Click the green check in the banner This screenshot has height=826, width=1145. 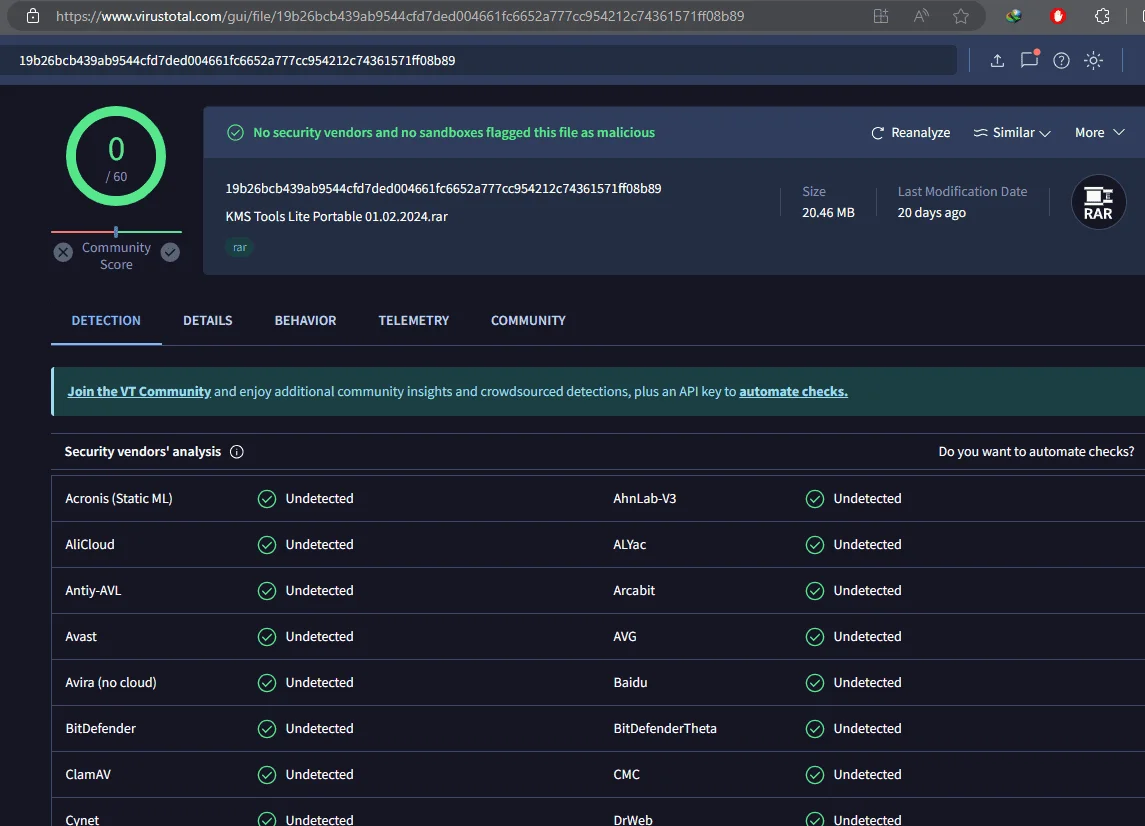235,132
